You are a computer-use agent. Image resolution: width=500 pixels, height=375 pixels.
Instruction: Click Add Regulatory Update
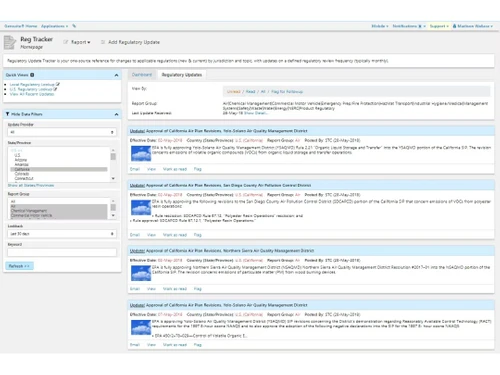(x=134, y=42)
